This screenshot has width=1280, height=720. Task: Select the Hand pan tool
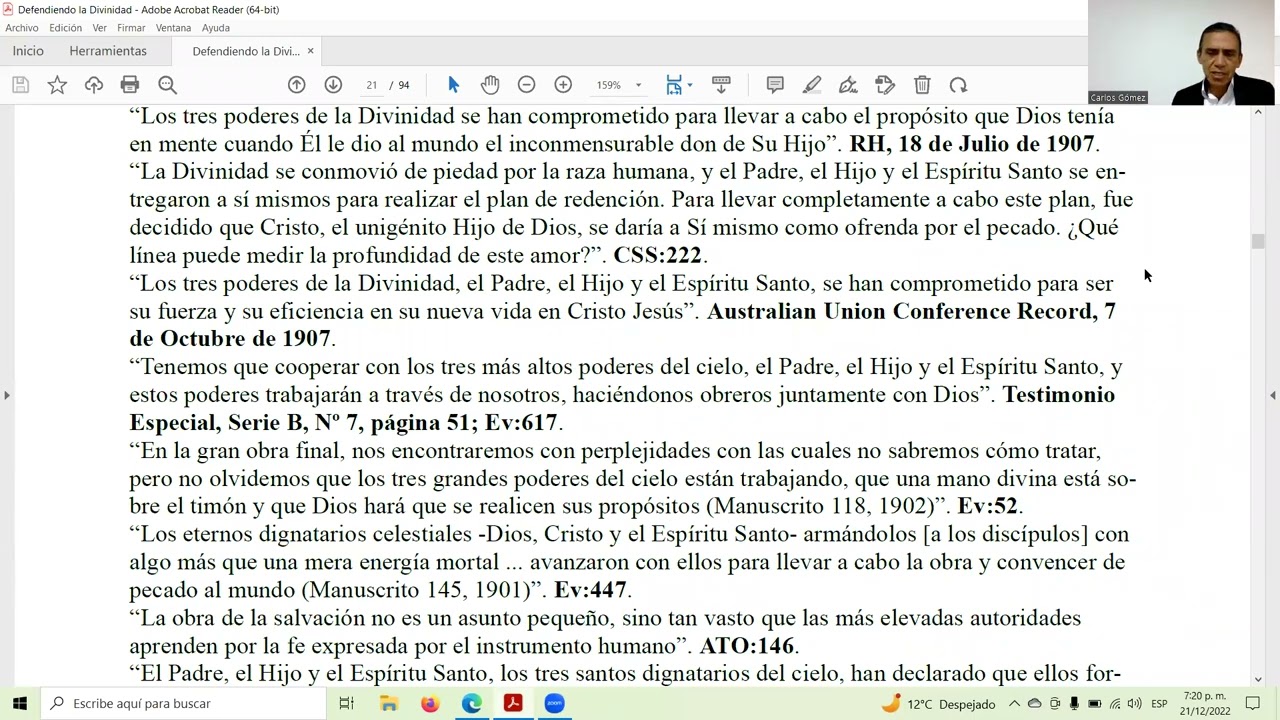tap(489, 85)
